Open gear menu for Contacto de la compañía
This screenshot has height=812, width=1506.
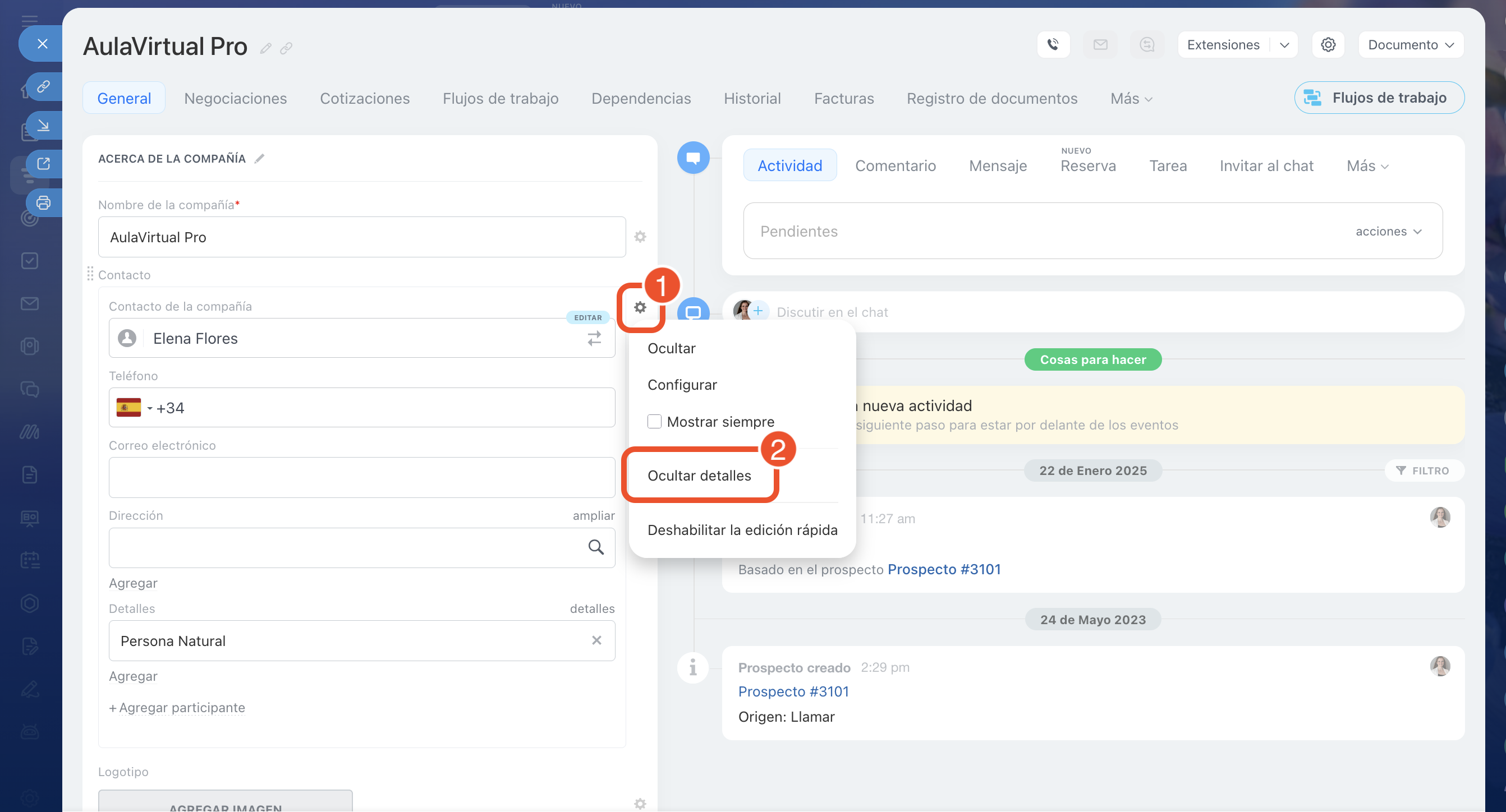(x=640, y=307)
